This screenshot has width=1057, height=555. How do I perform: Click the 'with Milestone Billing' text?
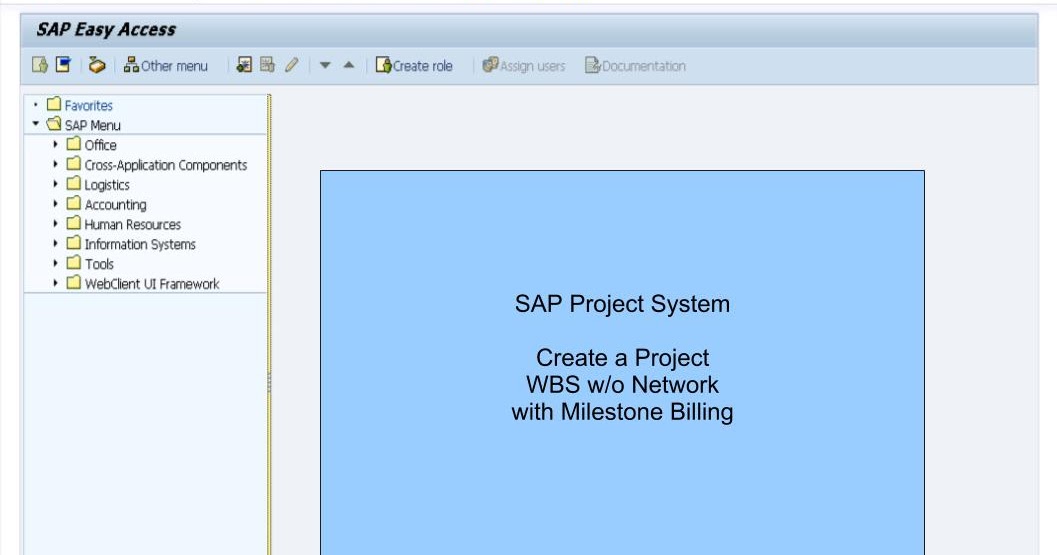coord(622,412)
